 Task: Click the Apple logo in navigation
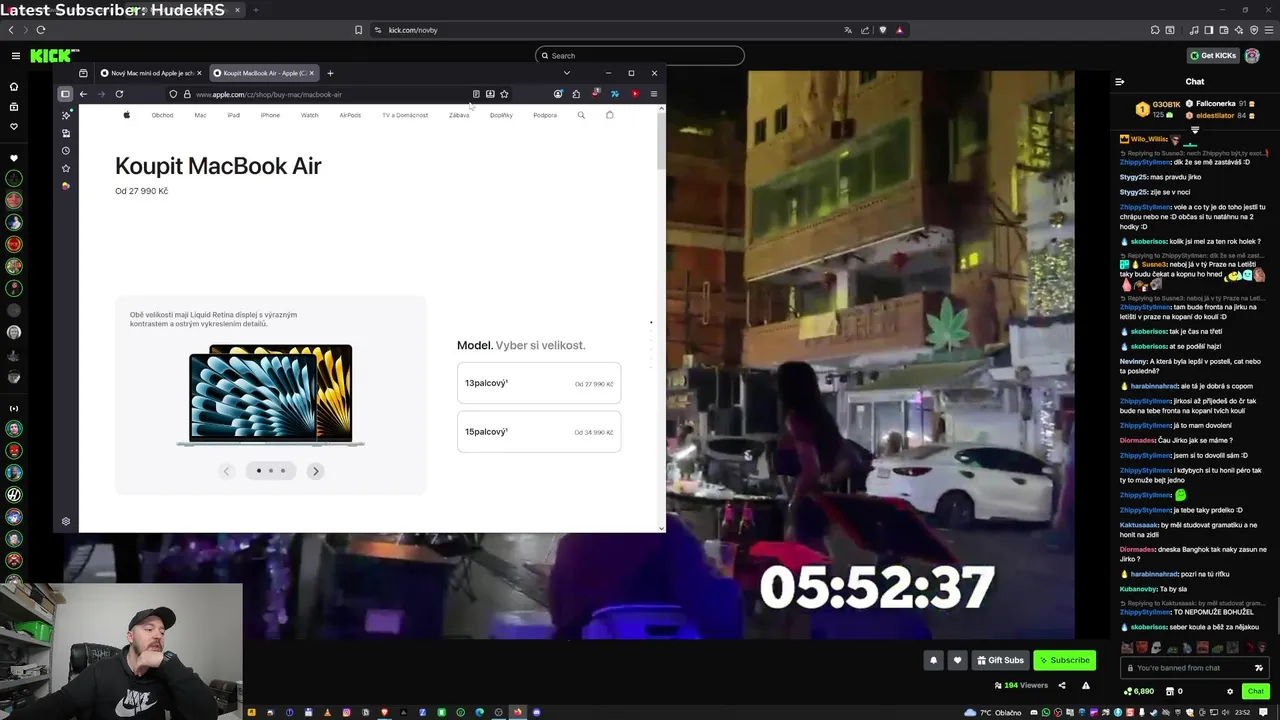[127, 115]
